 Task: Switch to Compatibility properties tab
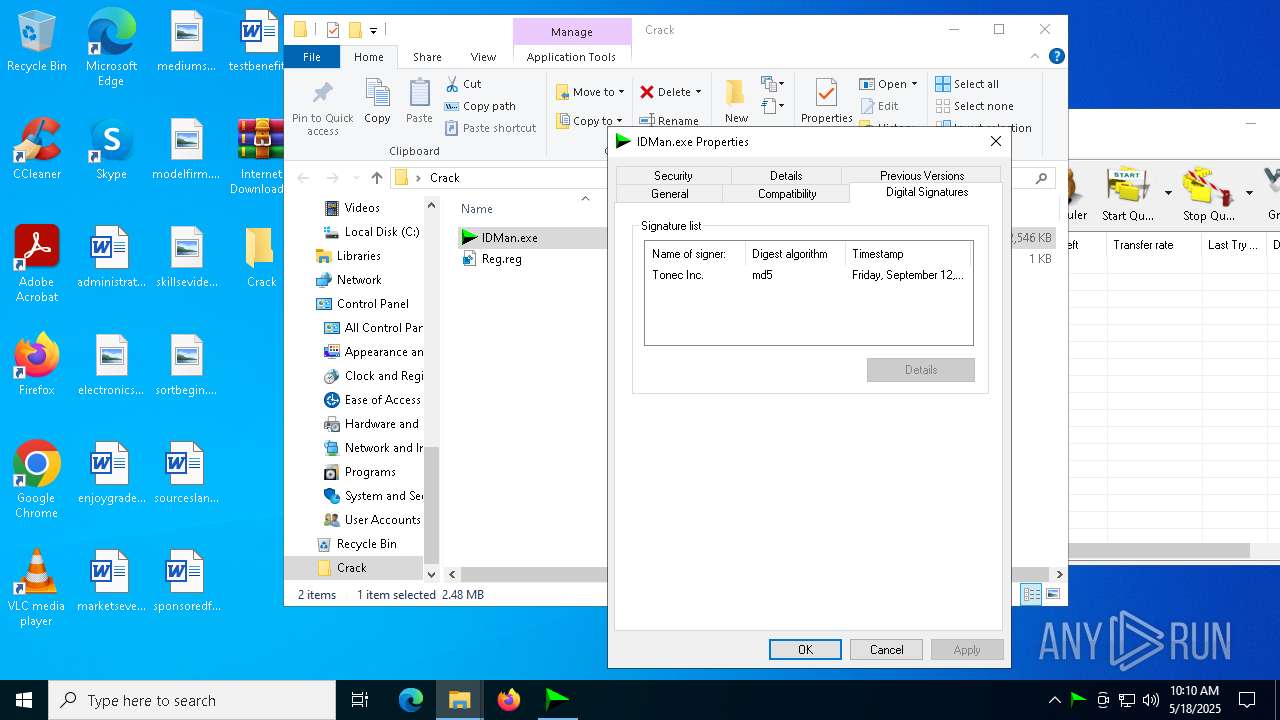[787, 194]
